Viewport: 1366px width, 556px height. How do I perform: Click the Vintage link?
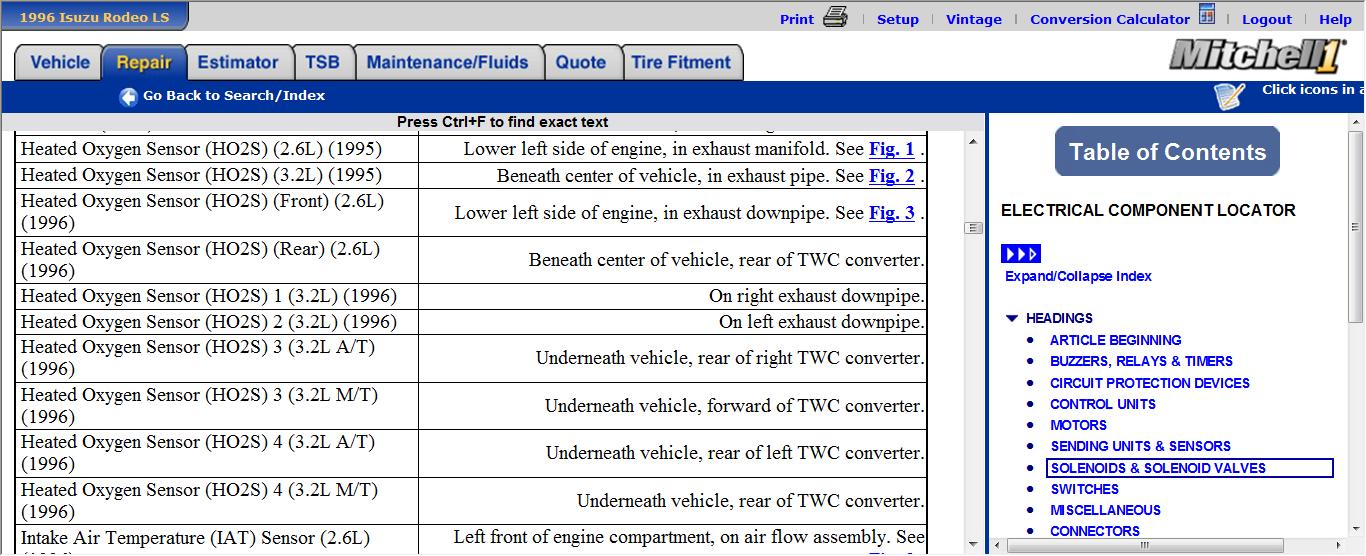coord(974,19)
